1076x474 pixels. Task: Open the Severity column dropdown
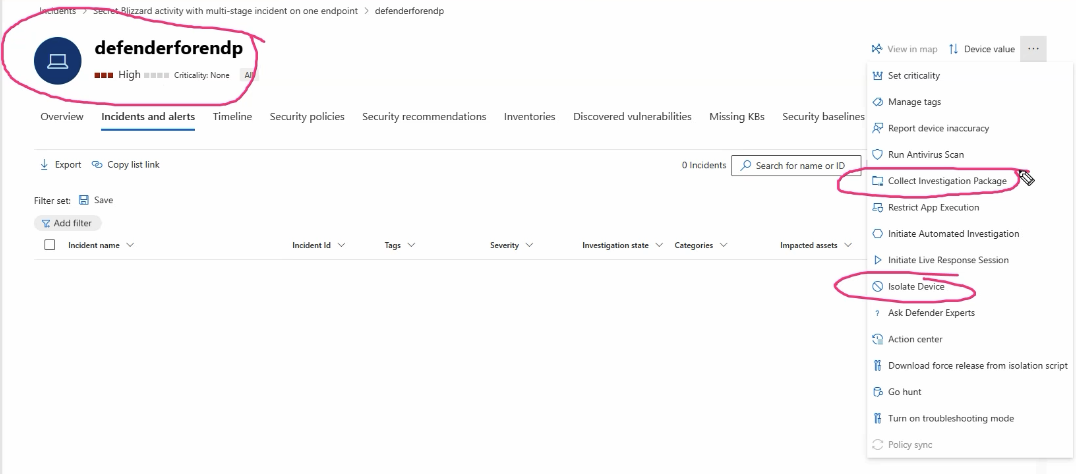(529, 245)
